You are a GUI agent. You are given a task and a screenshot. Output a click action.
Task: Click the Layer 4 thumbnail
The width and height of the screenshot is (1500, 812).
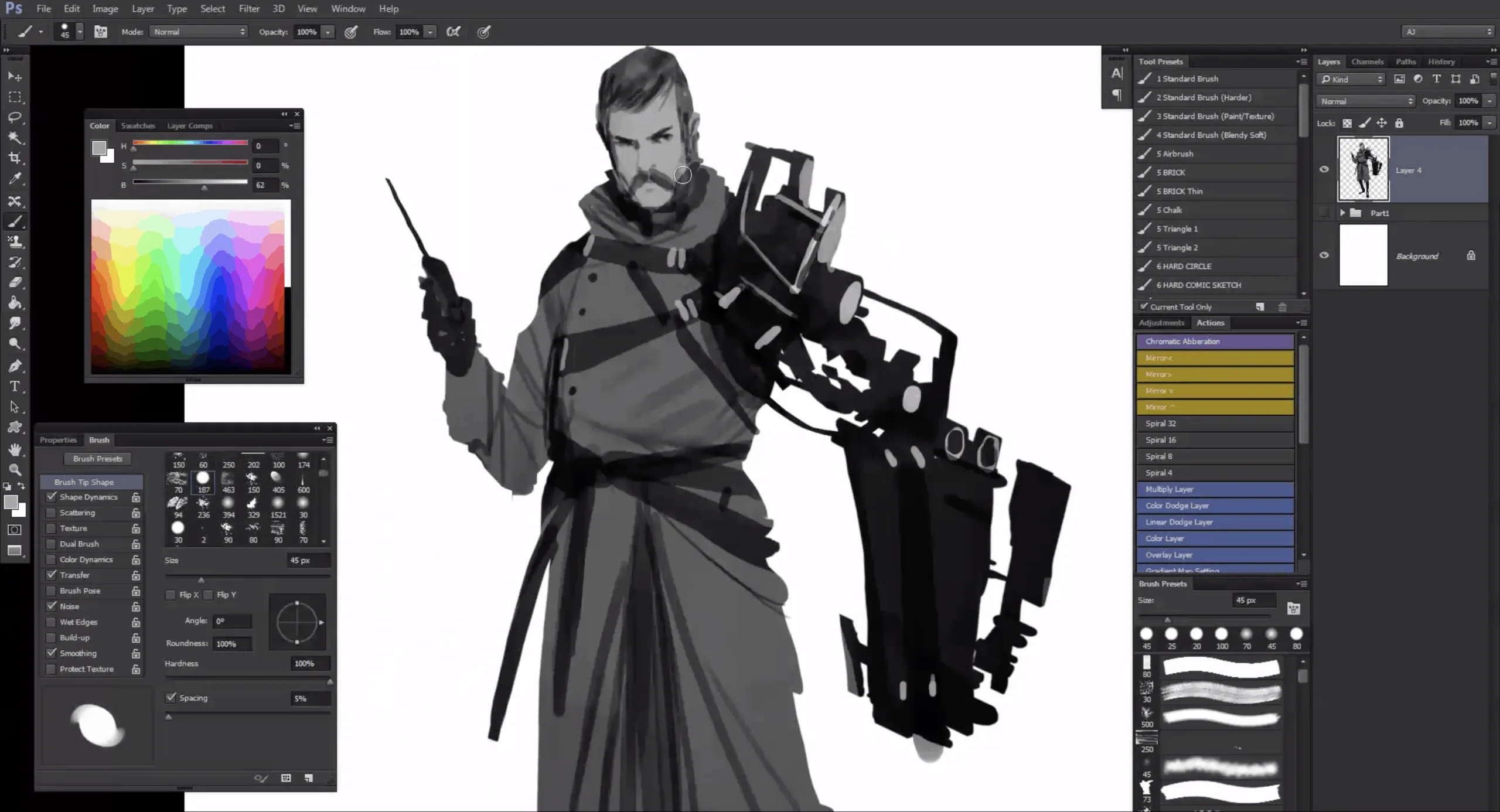point(1363,169)
